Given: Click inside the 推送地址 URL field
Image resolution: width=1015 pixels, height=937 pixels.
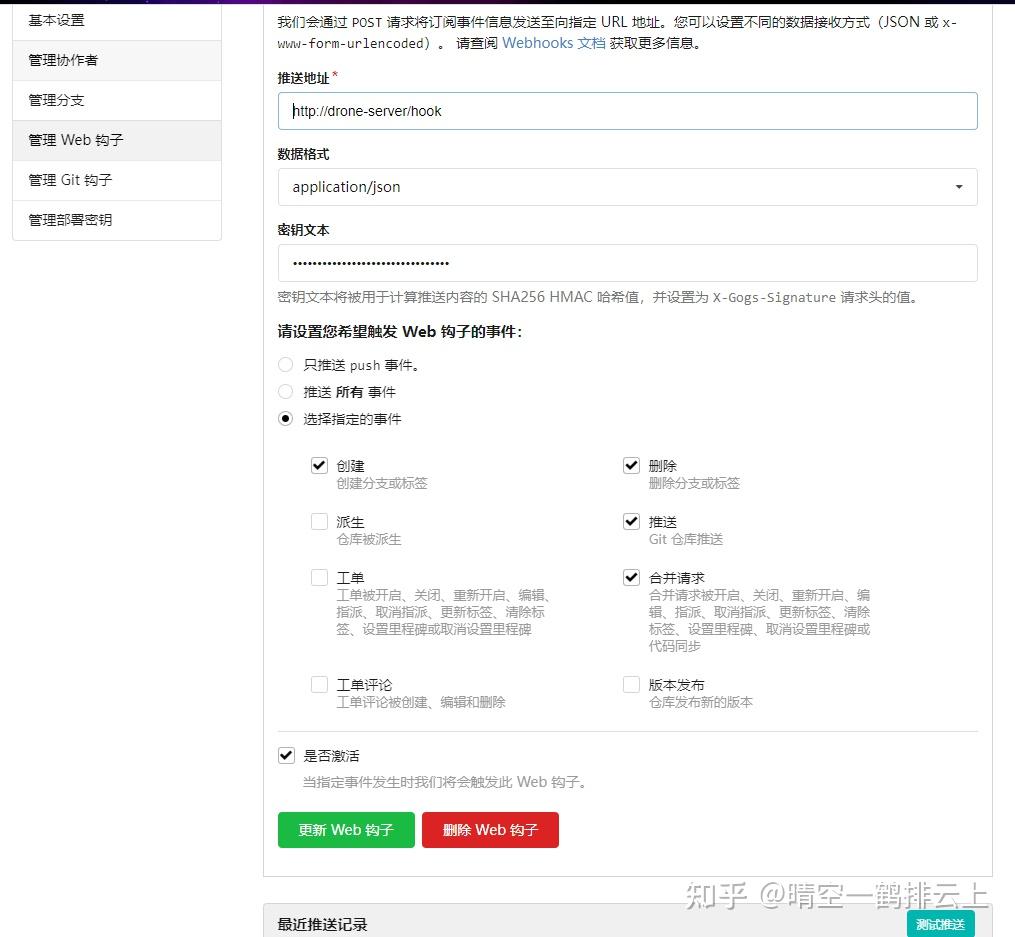Looking at the screenshot, I should 627,111.
